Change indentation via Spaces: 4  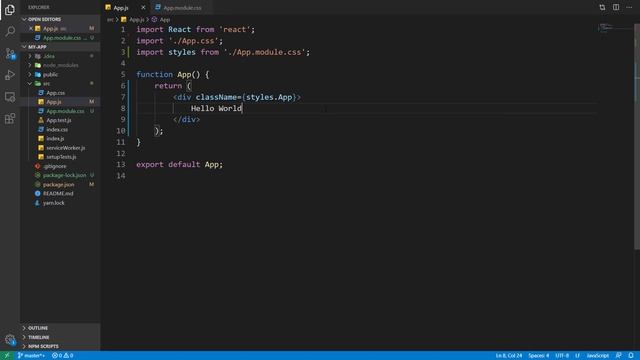pos(538,356)
